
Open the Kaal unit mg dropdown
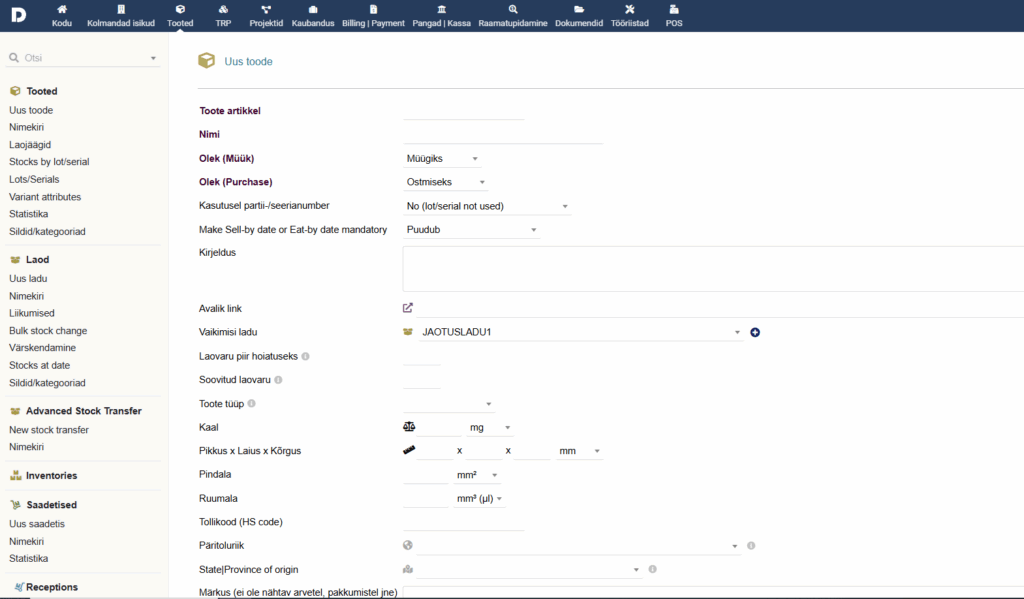pos(490,428)
